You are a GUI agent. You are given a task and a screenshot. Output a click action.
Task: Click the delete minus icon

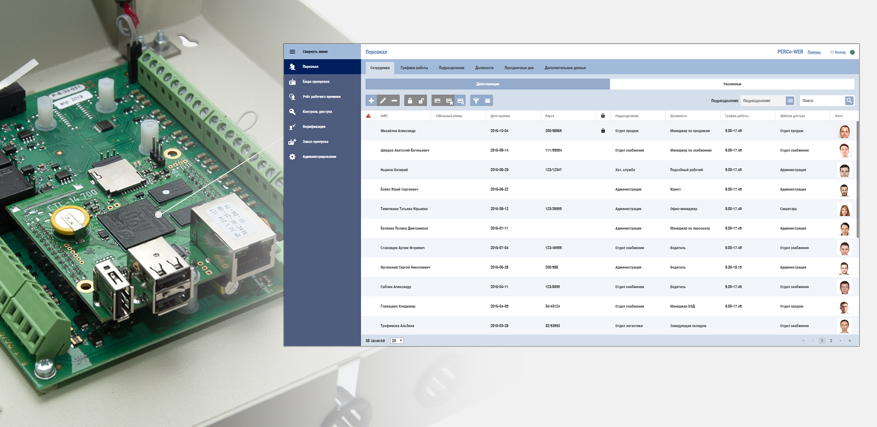(394, 101)
